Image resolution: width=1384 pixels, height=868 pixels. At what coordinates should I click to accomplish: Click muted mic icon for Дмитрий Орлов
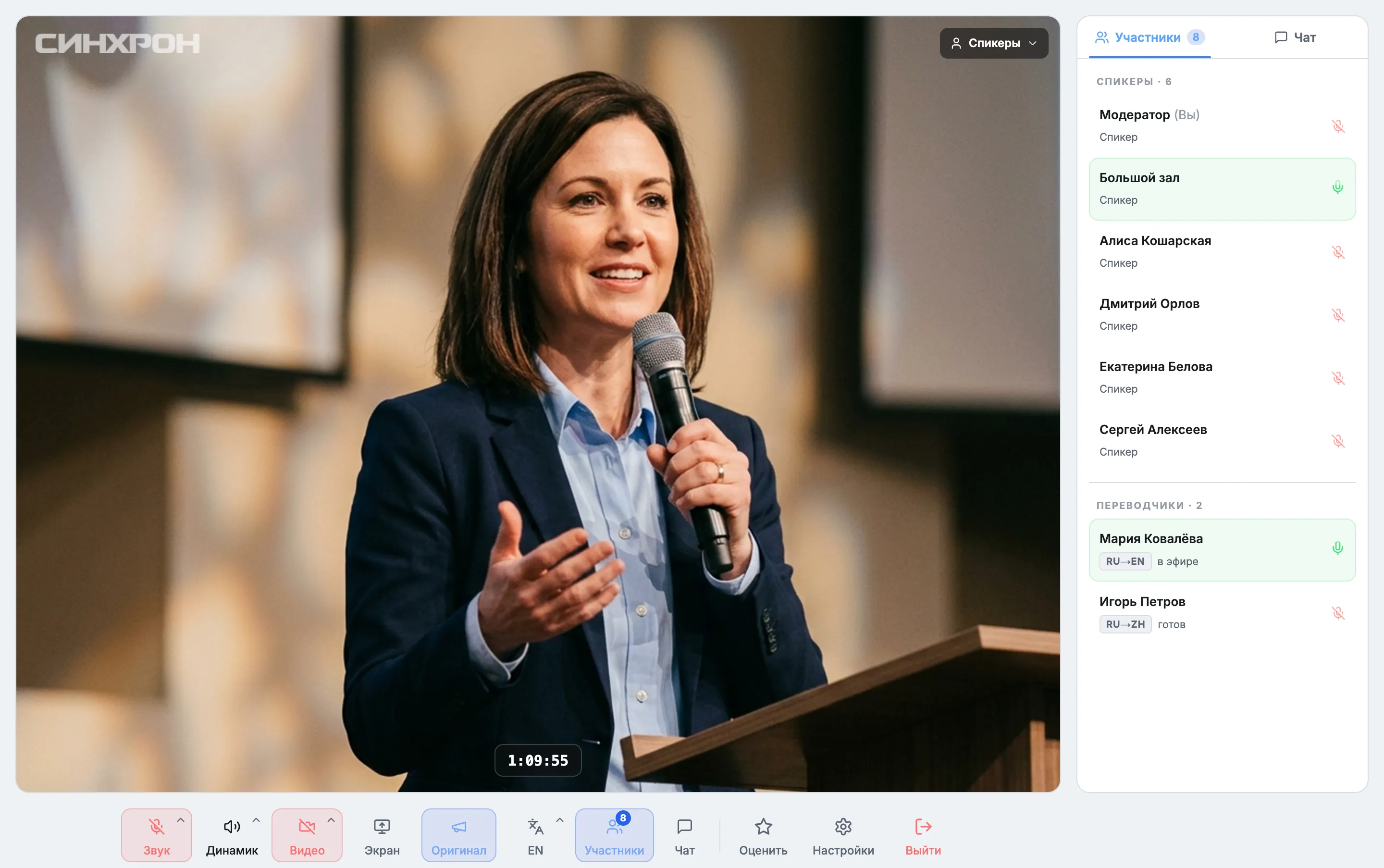(1338, 315)
